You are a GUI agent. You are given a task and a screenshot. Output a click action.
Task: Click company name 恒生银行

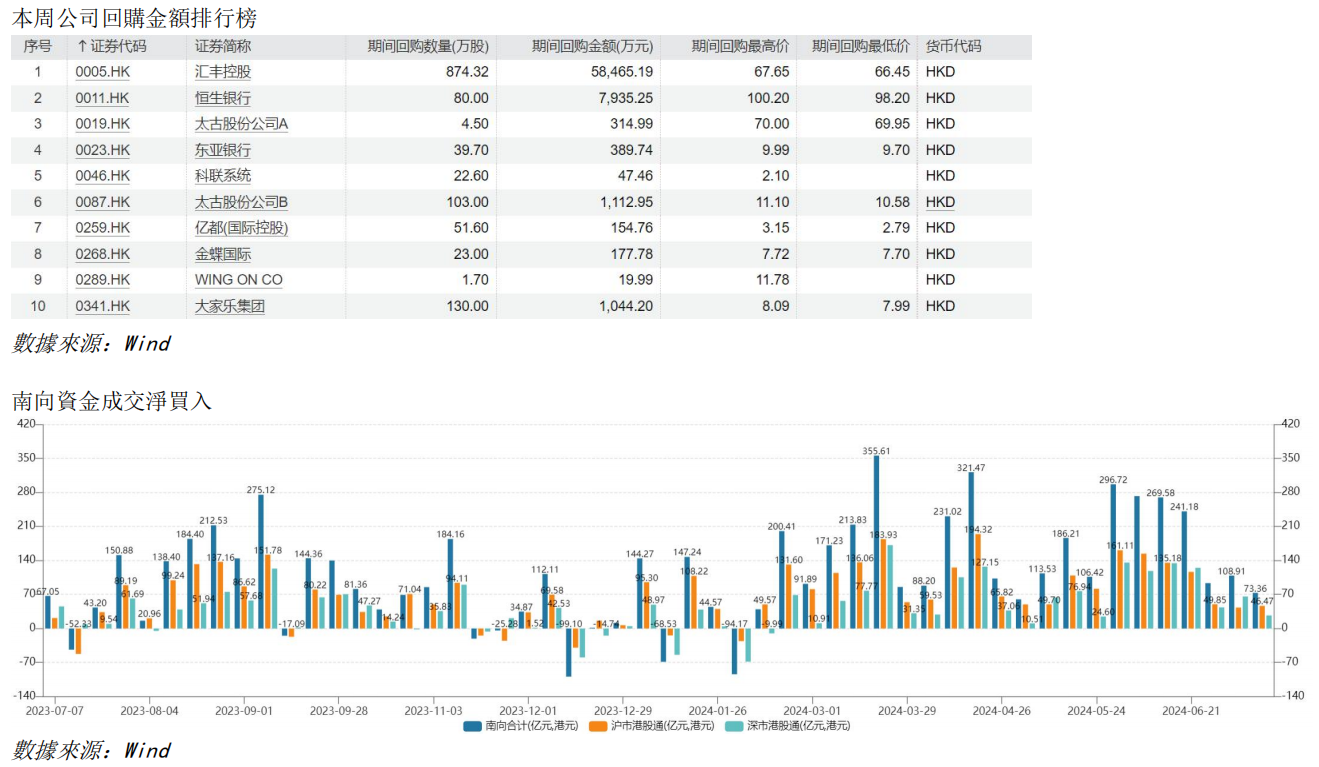(223, 98)
